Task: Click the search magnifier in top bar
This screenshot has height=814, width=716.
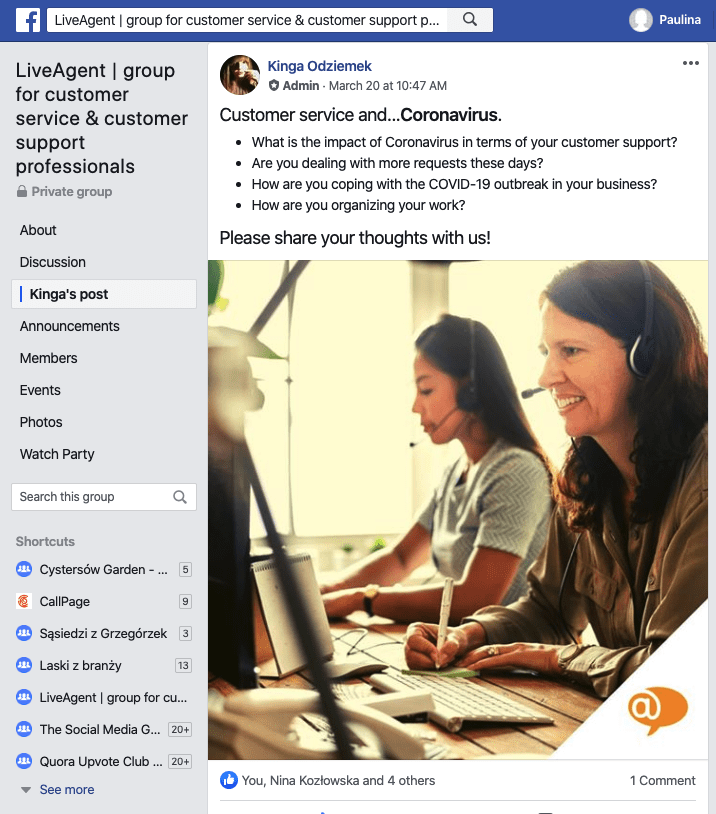Action: pos(469,20)
